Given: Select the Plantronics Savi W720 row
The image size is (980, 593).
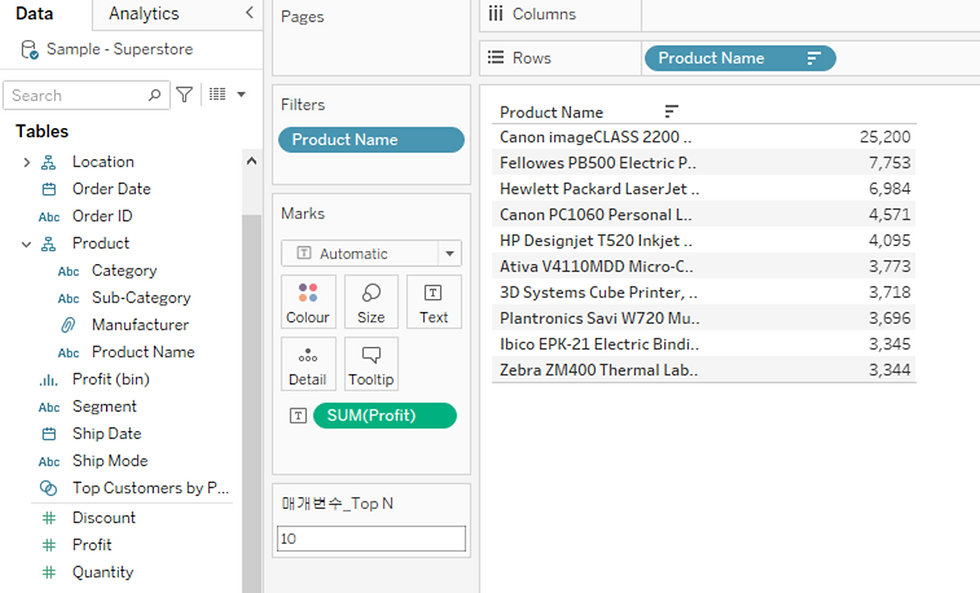Looking at the screenshot, I should (x=704, y=318).
